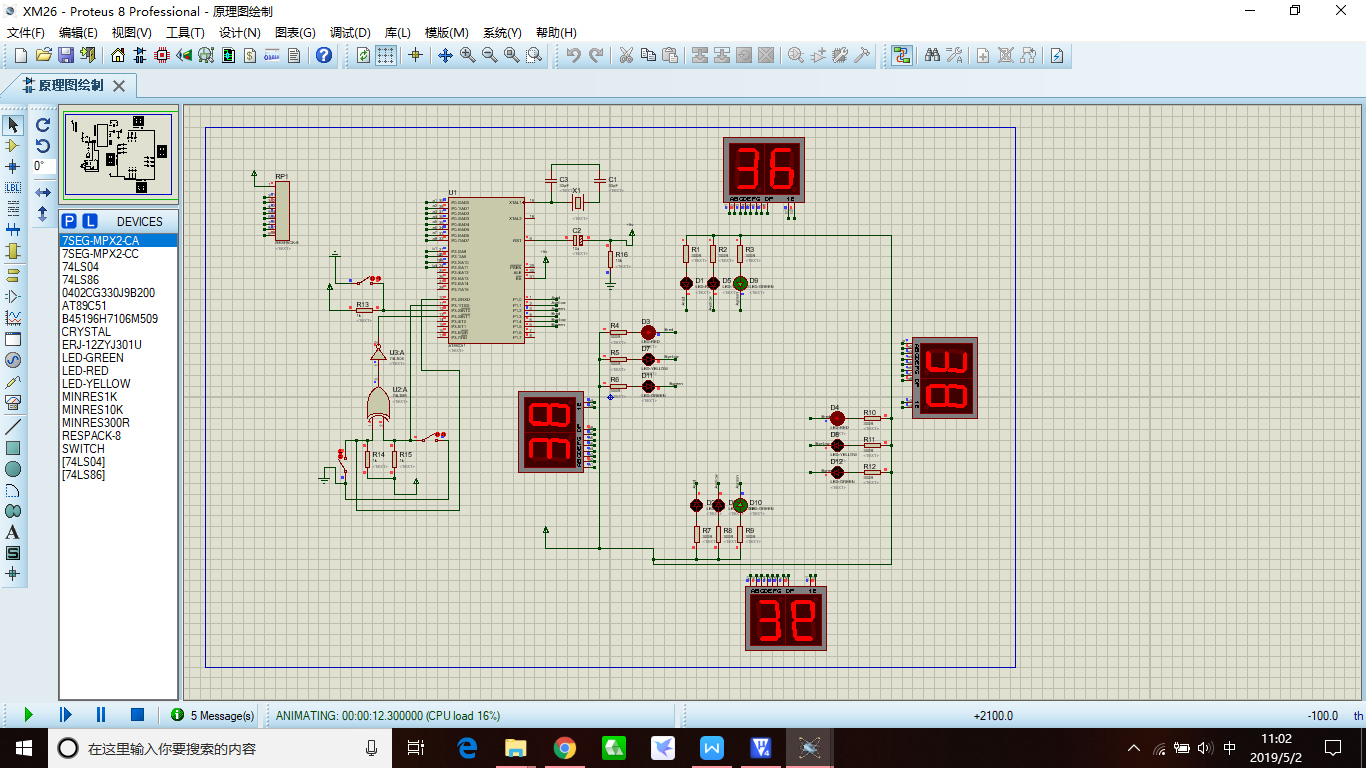Click the Windows search box in taskbar
This screenshot has width=1366, height=768.
click(x=220, y=748)
